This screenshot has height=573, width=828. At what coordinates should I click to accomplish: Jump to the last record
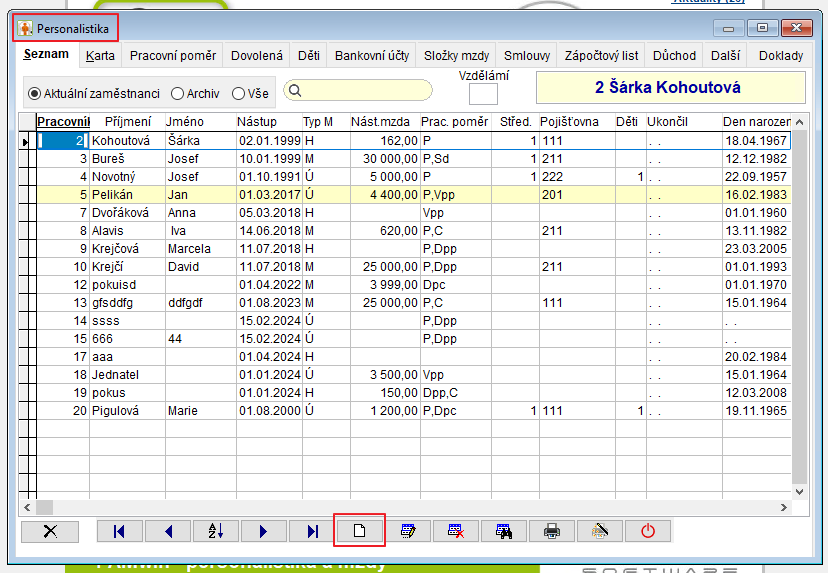click(x=312, y=531)
